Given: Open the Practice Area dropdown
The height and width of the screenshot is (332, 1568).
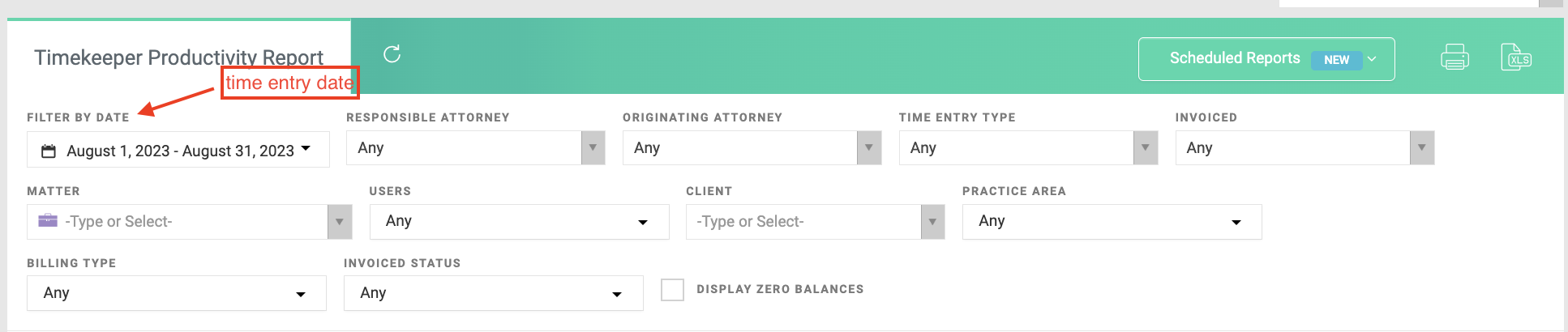Looking at the screenshot, I should click(x=1112, y=222).
